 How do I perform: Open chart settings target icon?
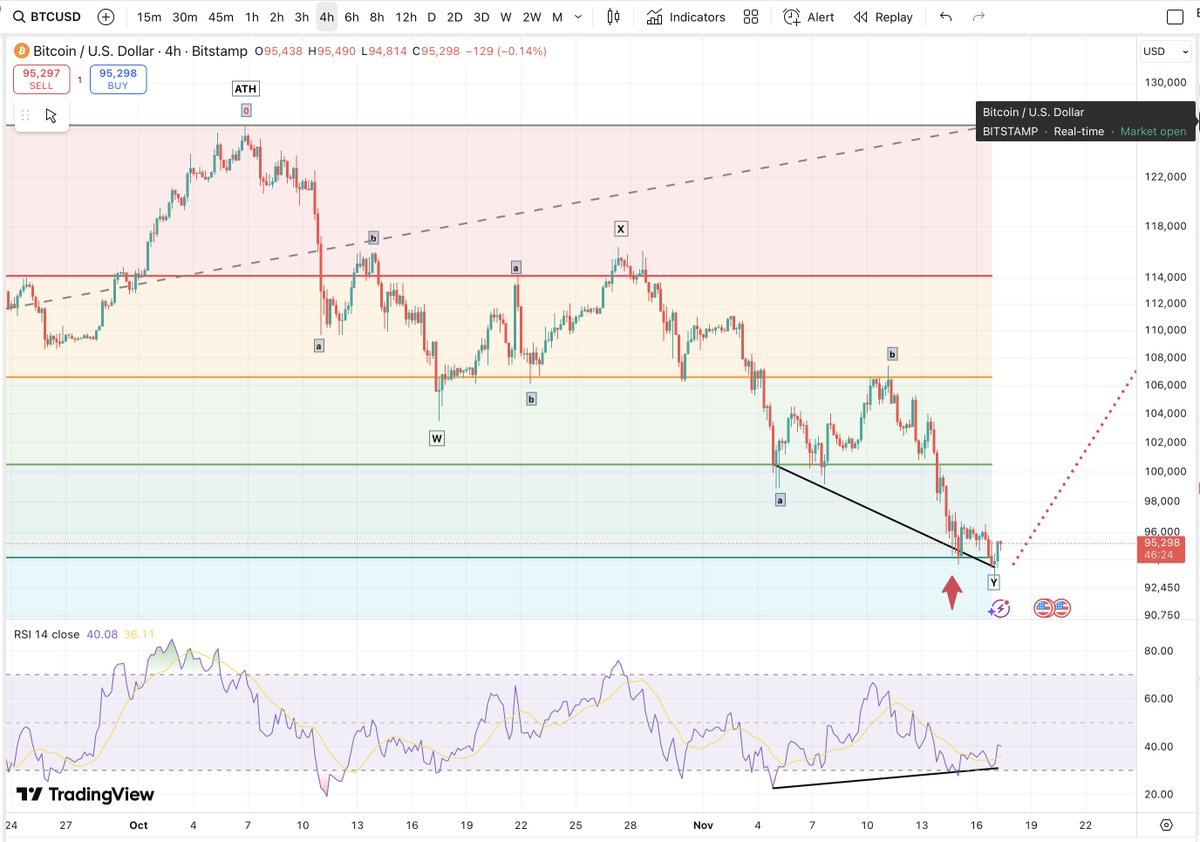1166,825
